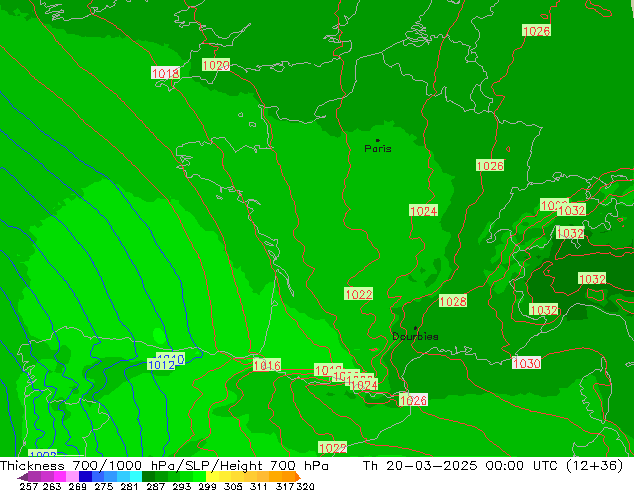Click the 1024 label south of Paris
634x490 pixels.
[x=423, y=211]
